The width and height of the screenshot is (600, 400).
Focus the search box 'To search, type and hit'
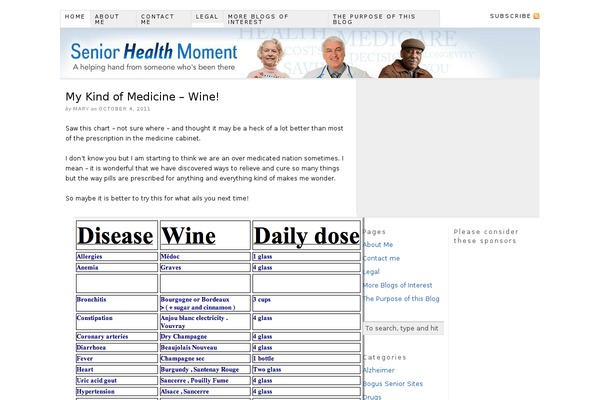coord(403,328)
